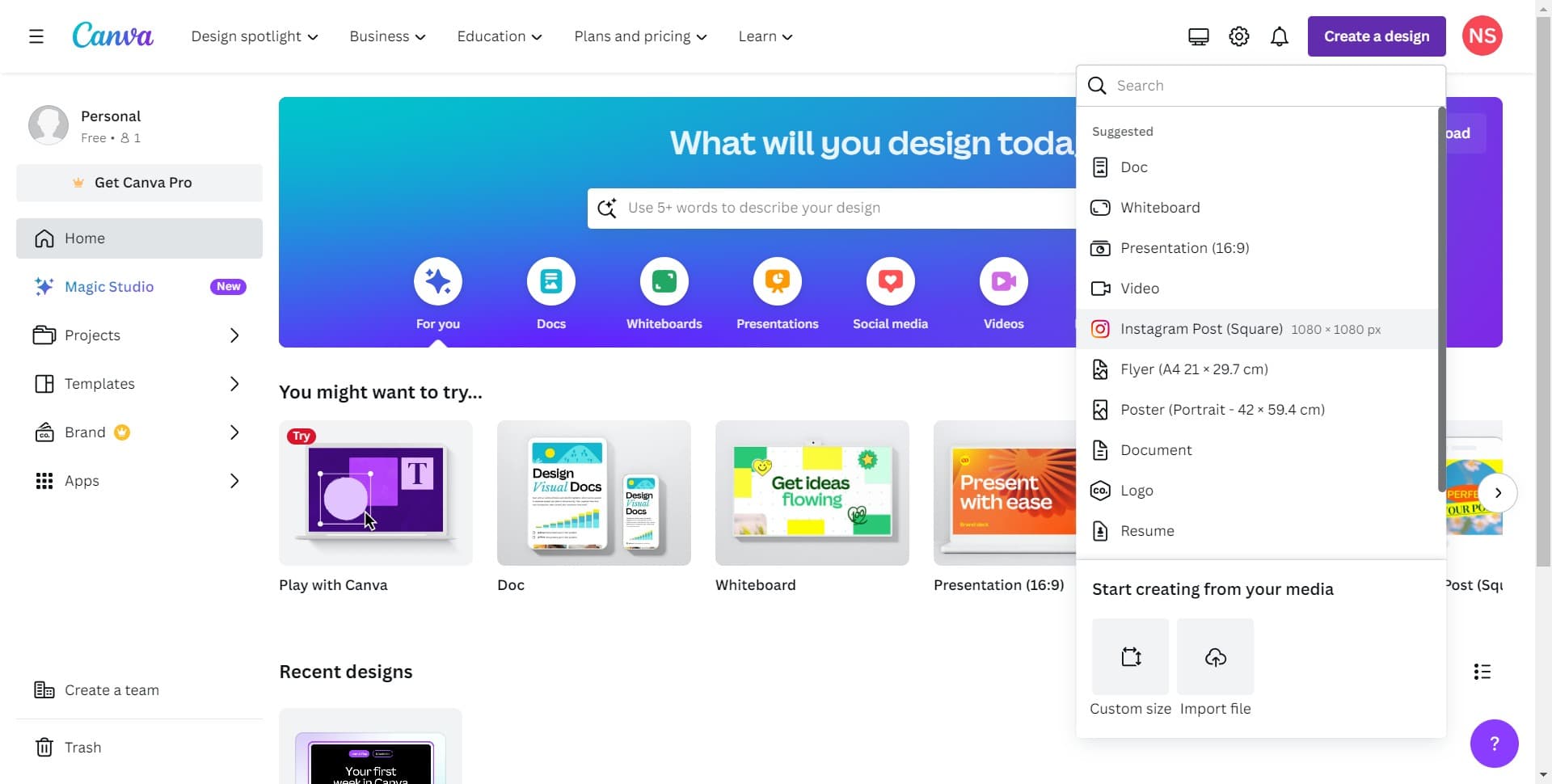Open the hamburger main menu
The width and height of the screenshot is (1552, 784).
click(x=36, y=36)
